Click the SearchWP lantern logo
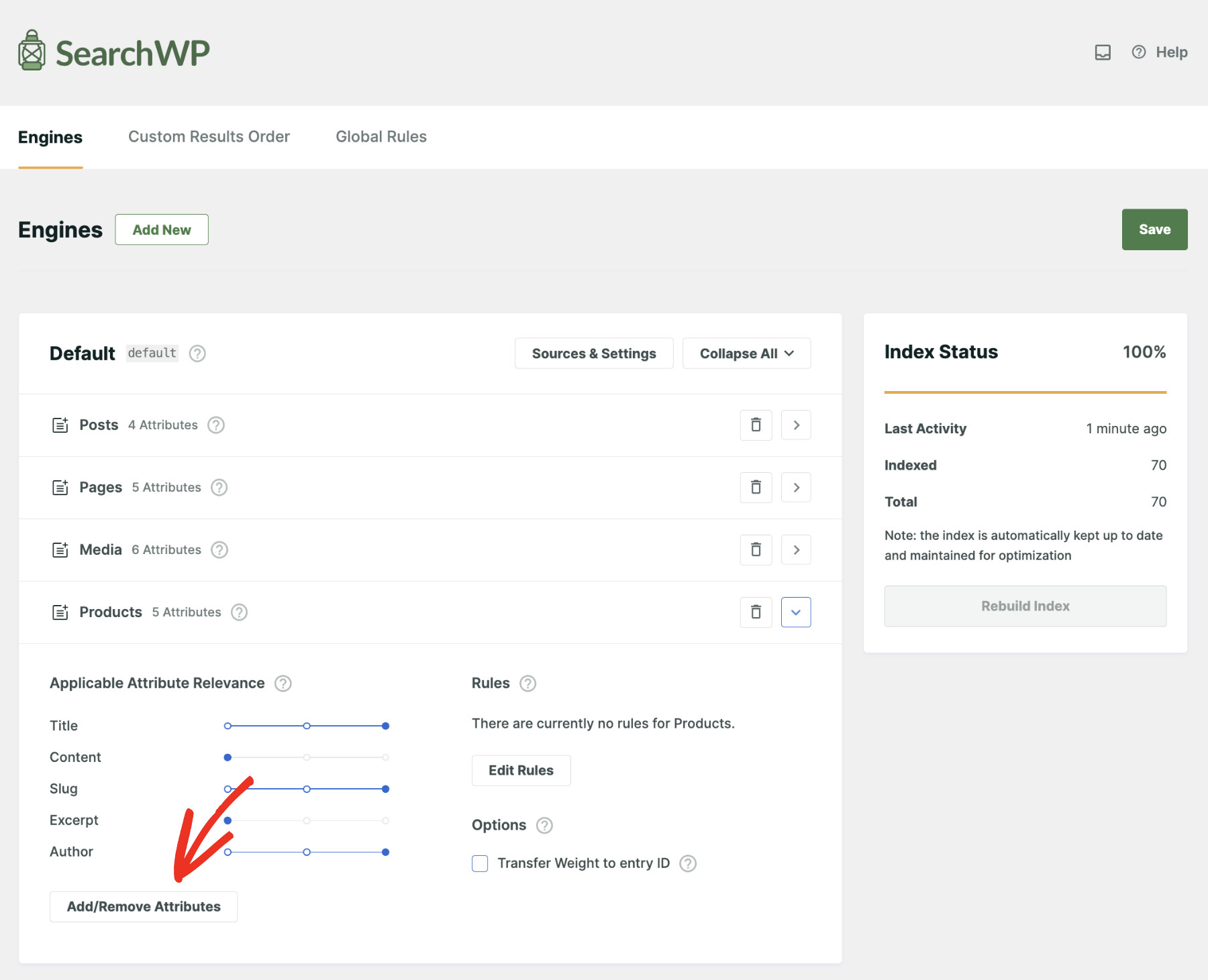This screenshot has height=980, width=1208. point(32,50)
